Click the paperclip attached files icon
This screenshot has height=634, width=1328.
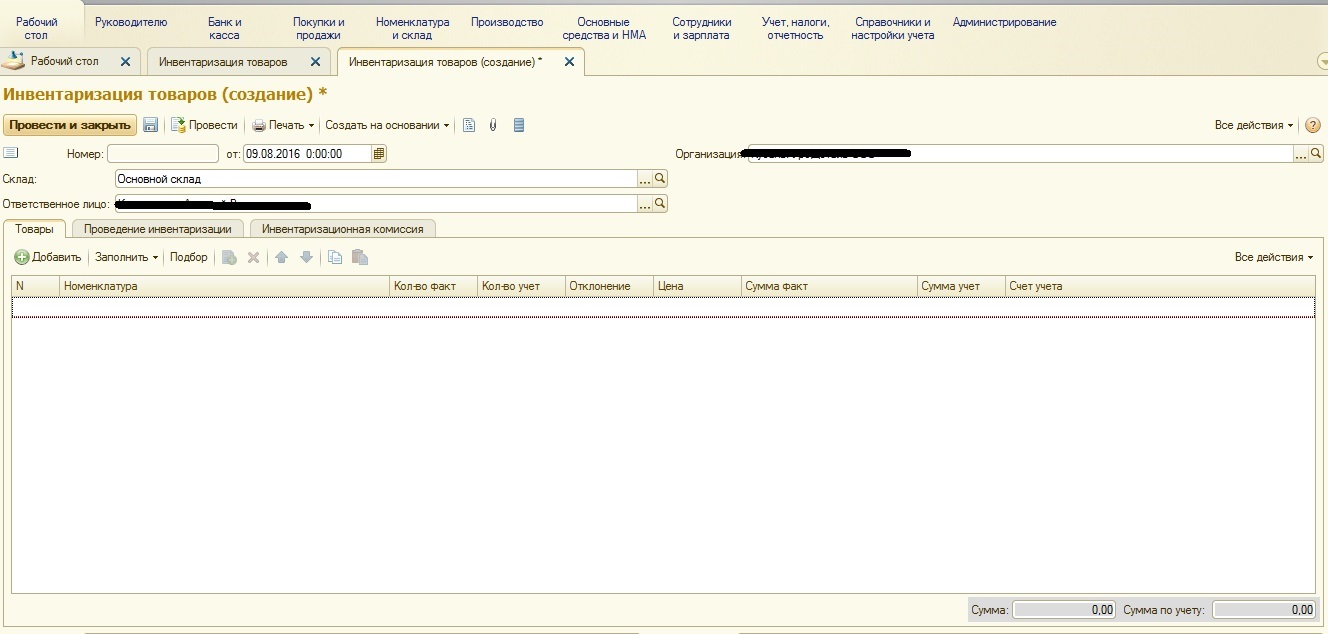pyautogui.click(x=493, y=125)
